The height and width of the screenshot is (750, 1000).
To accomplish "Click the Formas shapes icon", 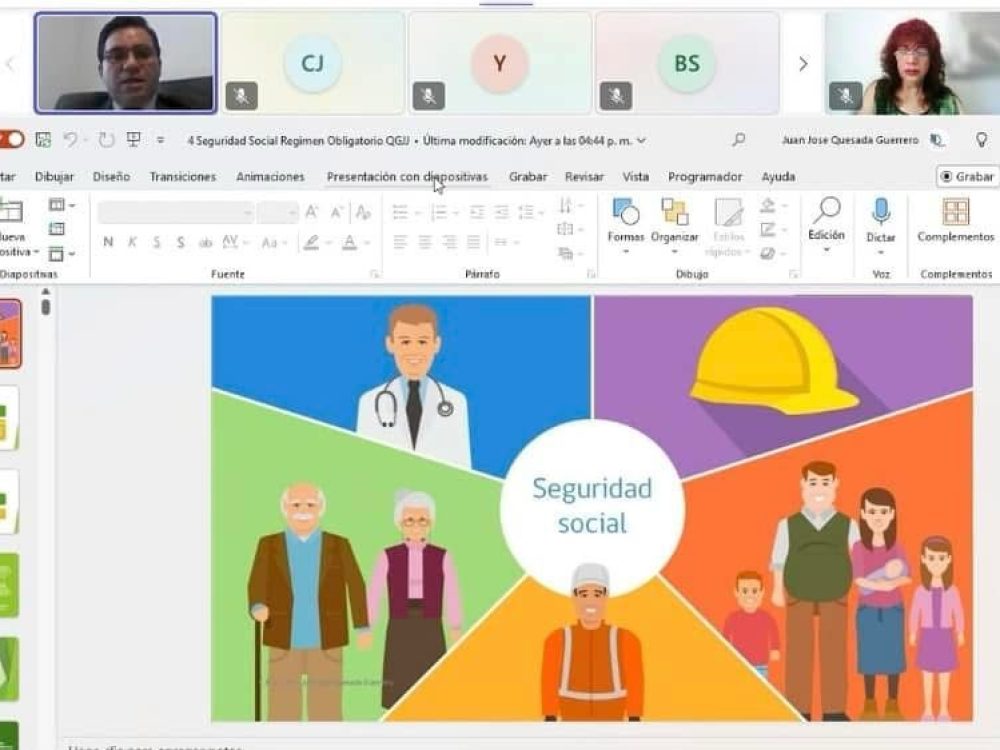I will (x=625, y=212).
